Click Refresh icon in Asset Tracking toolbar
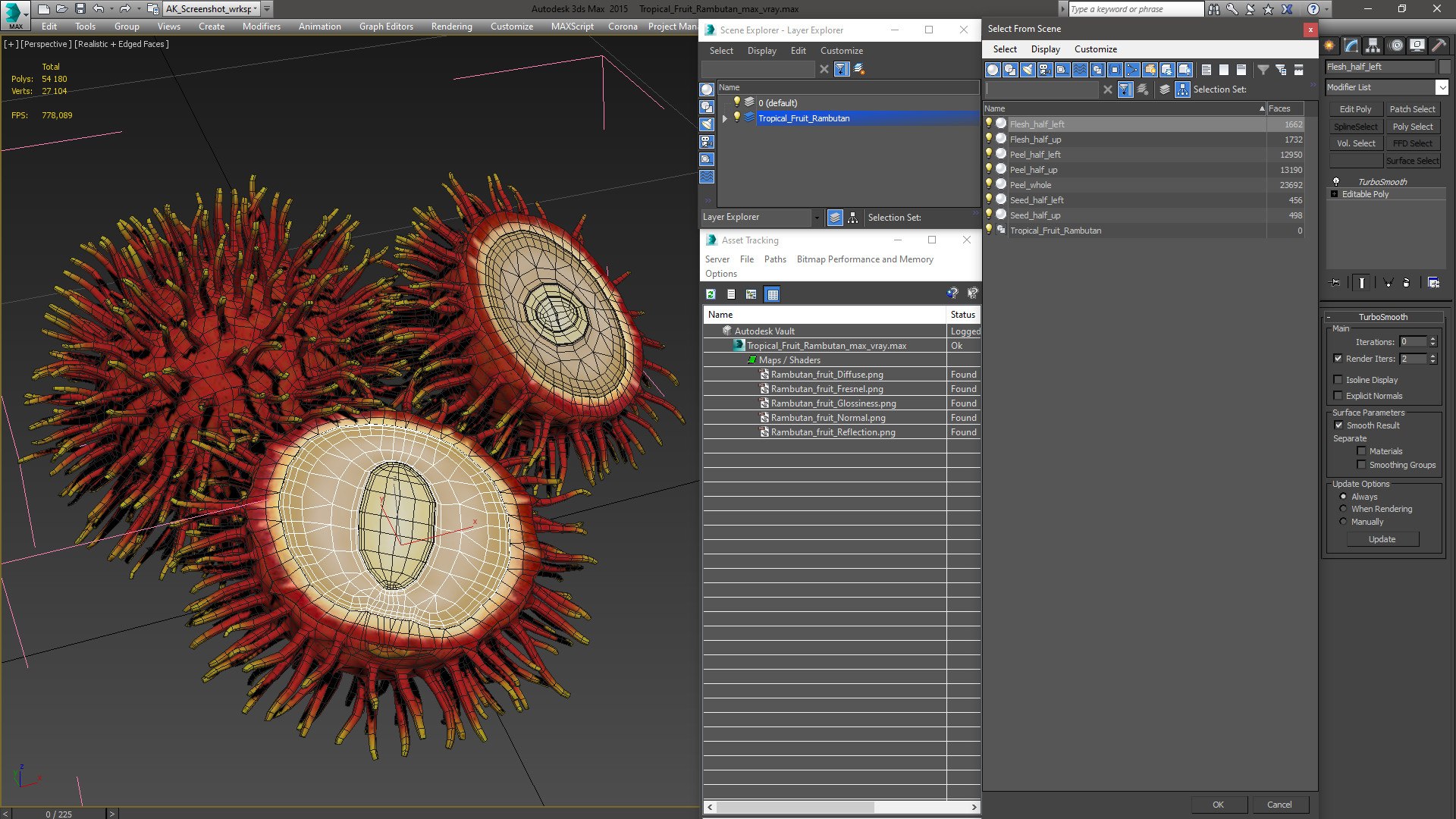Screen dimensions: 1456x819 coord(711,294)
